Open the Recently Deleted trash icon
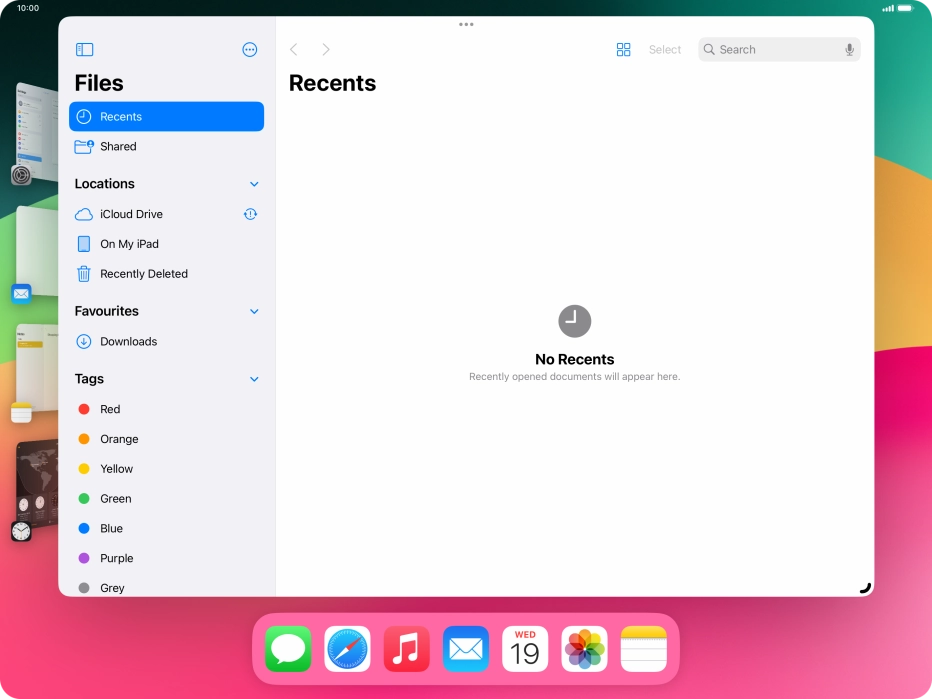This screenshot has width=932, height=699. pos(84,273)
